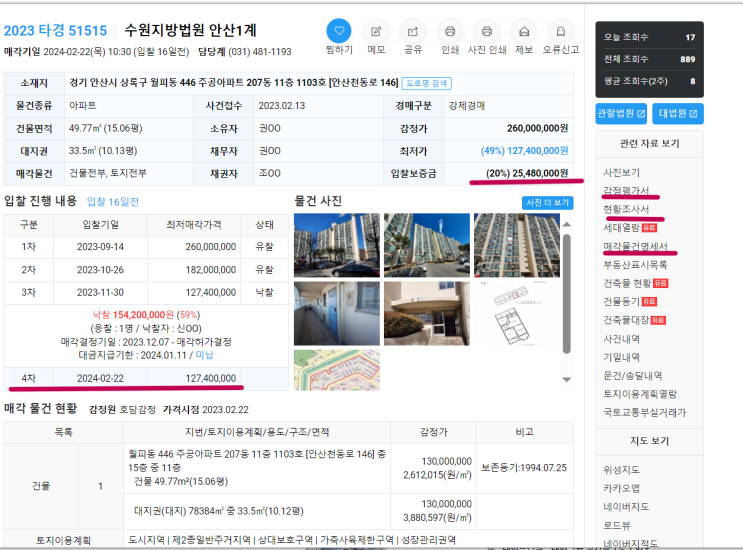Open 사진보기 in related materials

click(621, 172)
